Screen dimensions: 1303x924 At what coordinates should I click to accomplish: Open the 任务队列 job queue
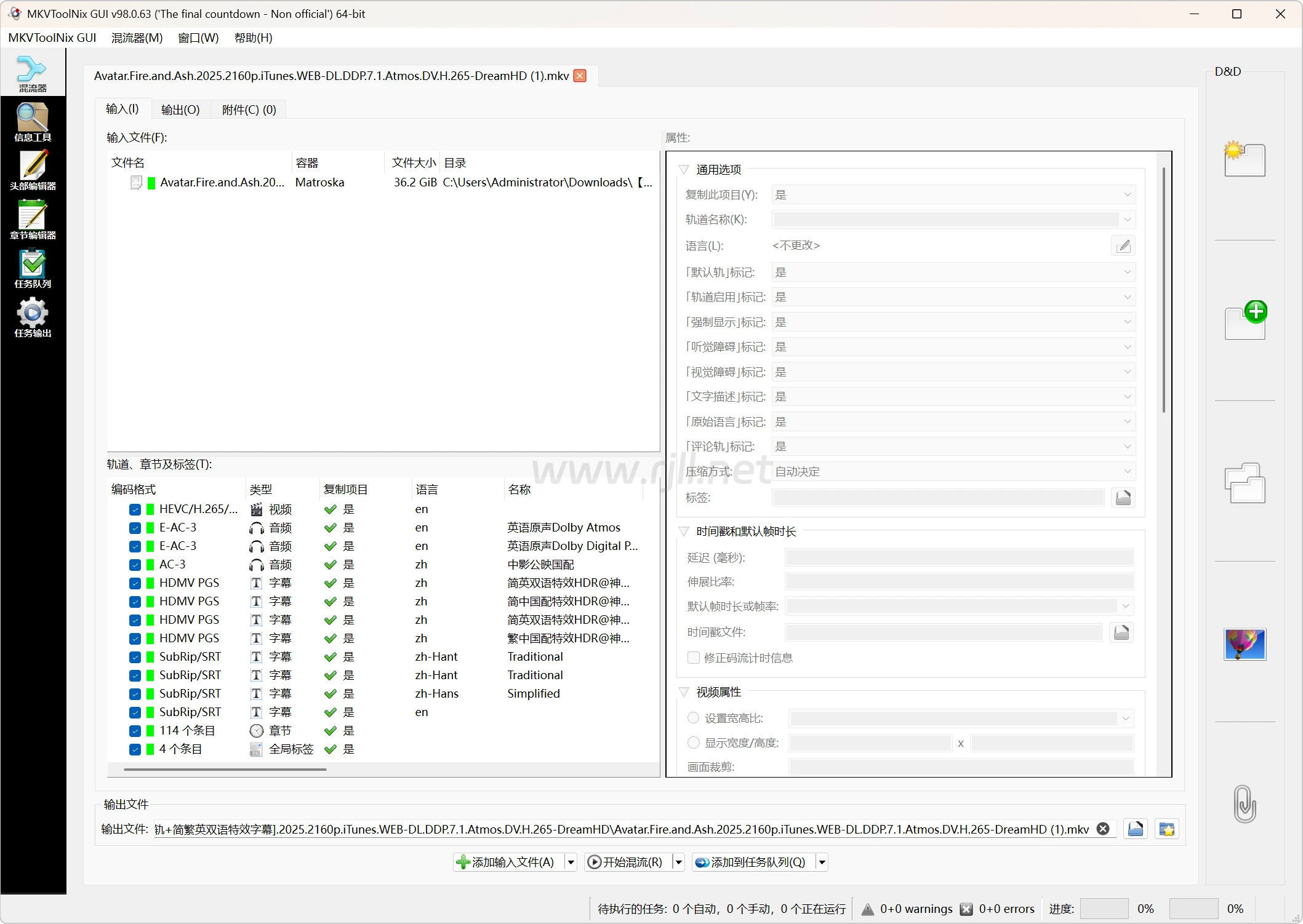click(x=33, y=269)
